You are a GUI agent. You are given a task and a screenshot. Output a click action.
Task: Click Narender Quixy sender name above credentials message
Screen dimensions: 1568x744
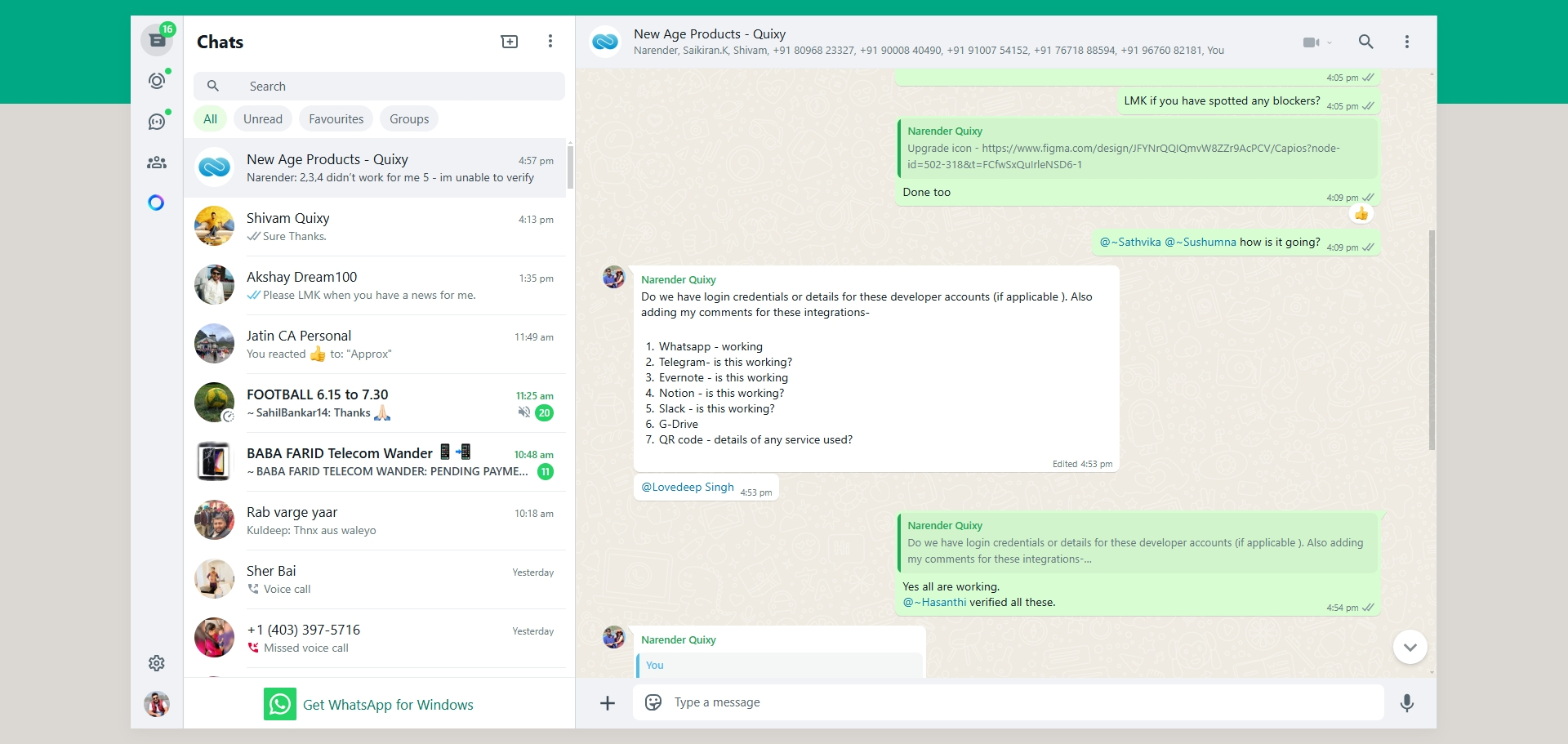pyautogui.click(x=679, y=279)
